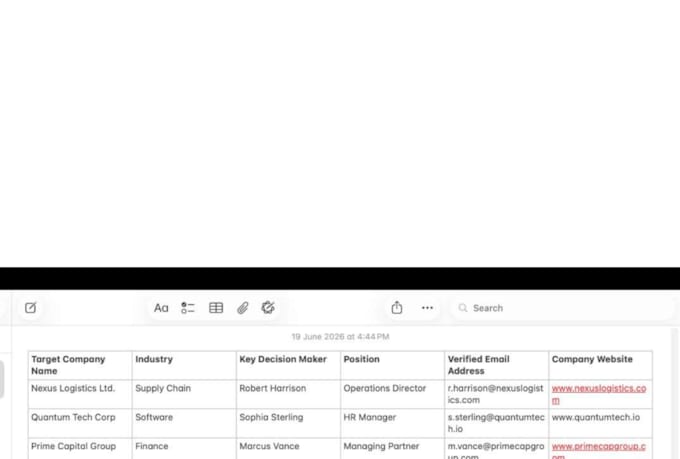This screenshot has height=459, width=680.
Task: Attach a file using paperclip icon
Action: (242, 308)
